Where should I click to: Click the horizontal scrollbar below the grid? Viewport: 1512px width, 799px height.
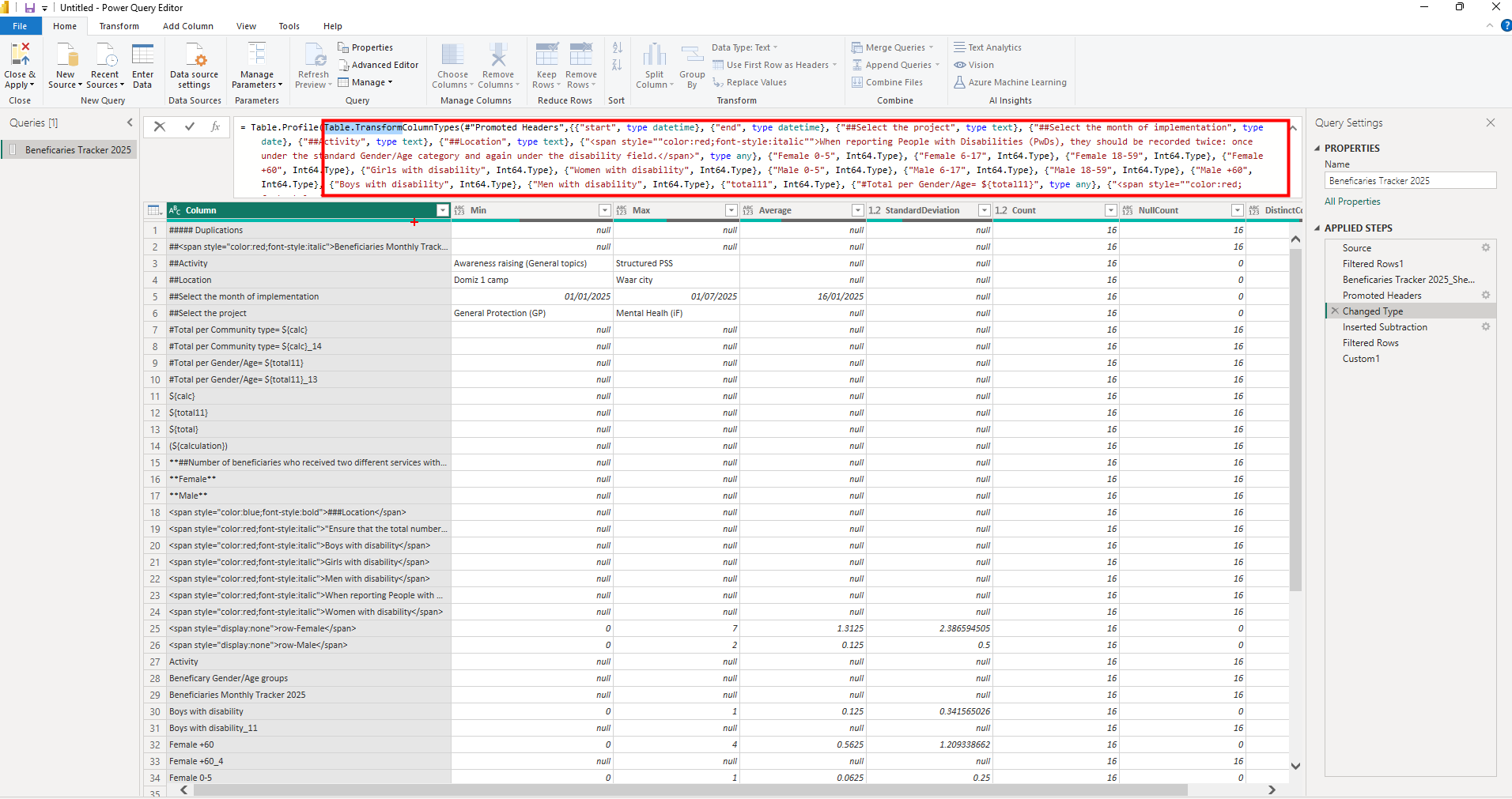tap(688, 790)
